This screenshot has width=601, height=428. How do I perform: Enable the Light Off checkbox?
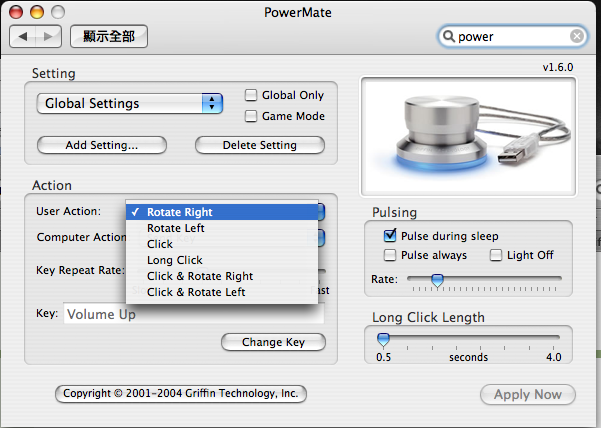[496, 255]
